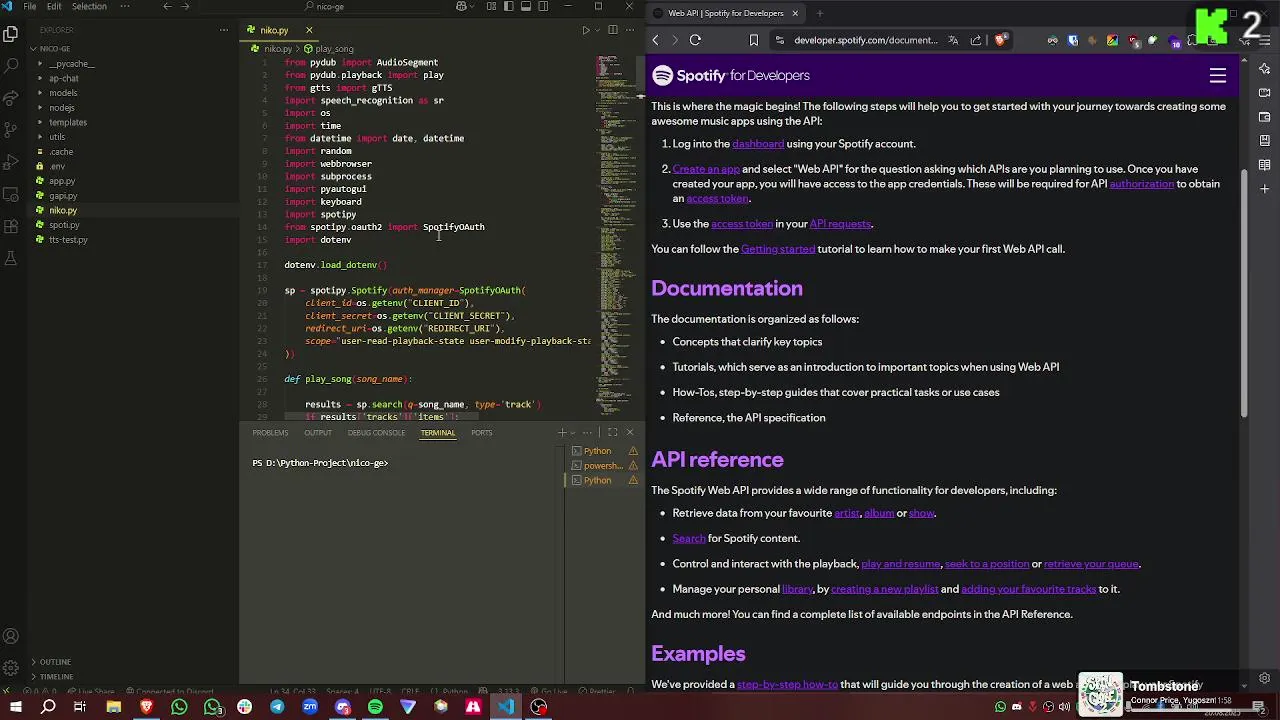The width and height of the screenshot is (1280, 720).
Task: Click the New Terminal plus icon
Action: click(x=561, y=432)
